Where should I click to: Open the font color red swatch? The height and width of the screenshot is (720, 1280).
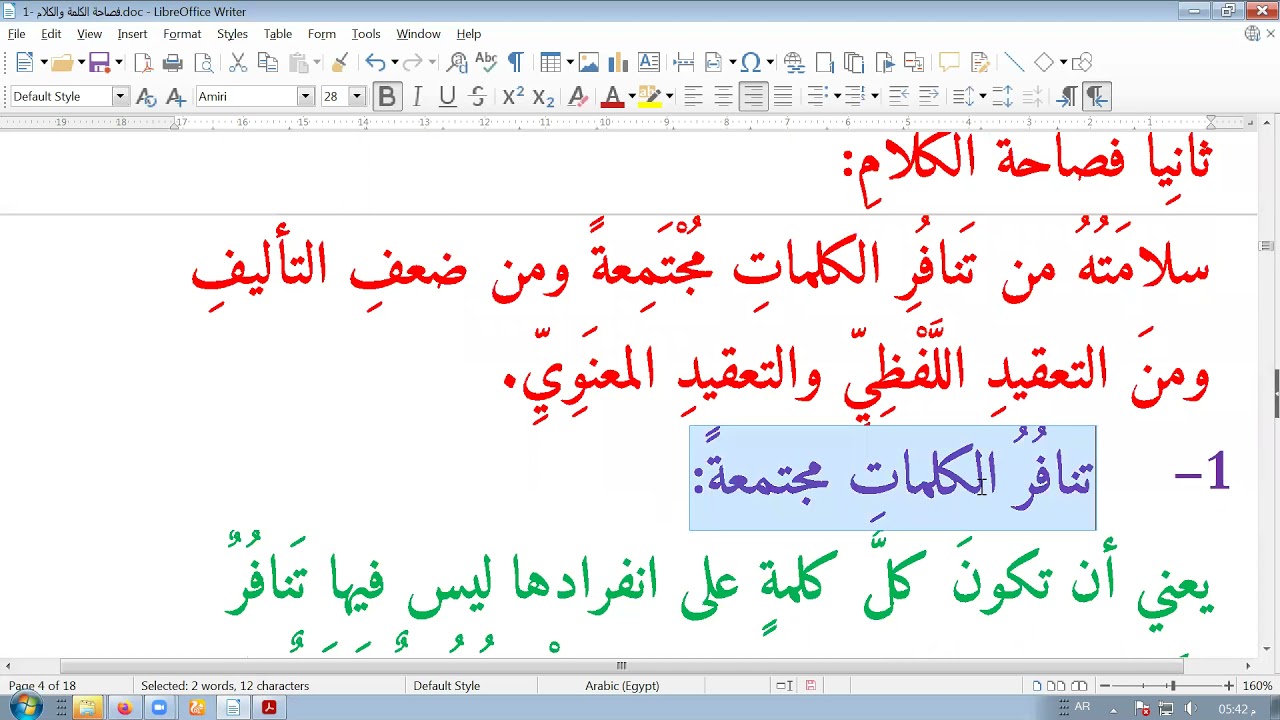(x=613, y=97)
